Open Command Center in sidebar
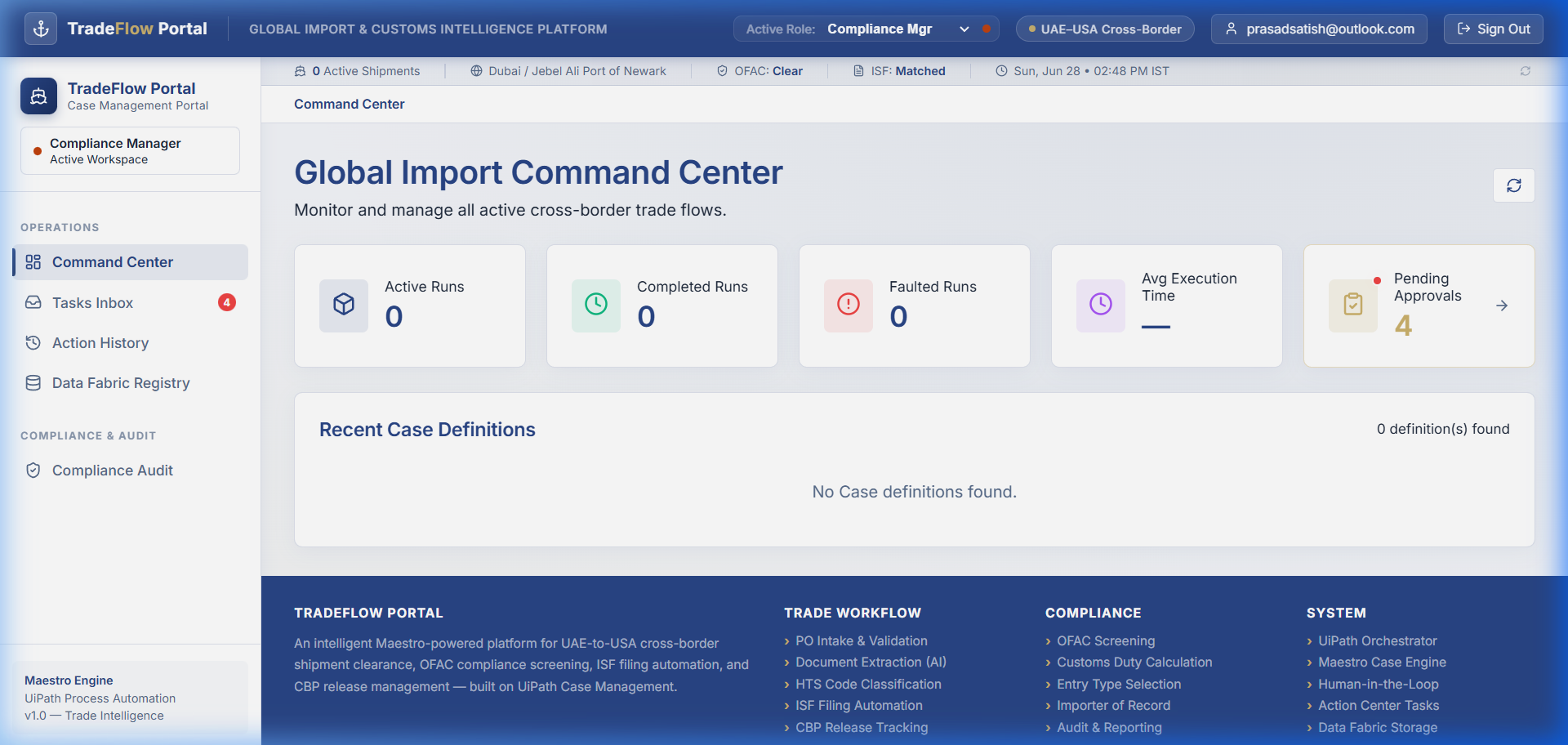Viewport: 1568px width, 745px height. pyautogui.click(x=131, y=262)
